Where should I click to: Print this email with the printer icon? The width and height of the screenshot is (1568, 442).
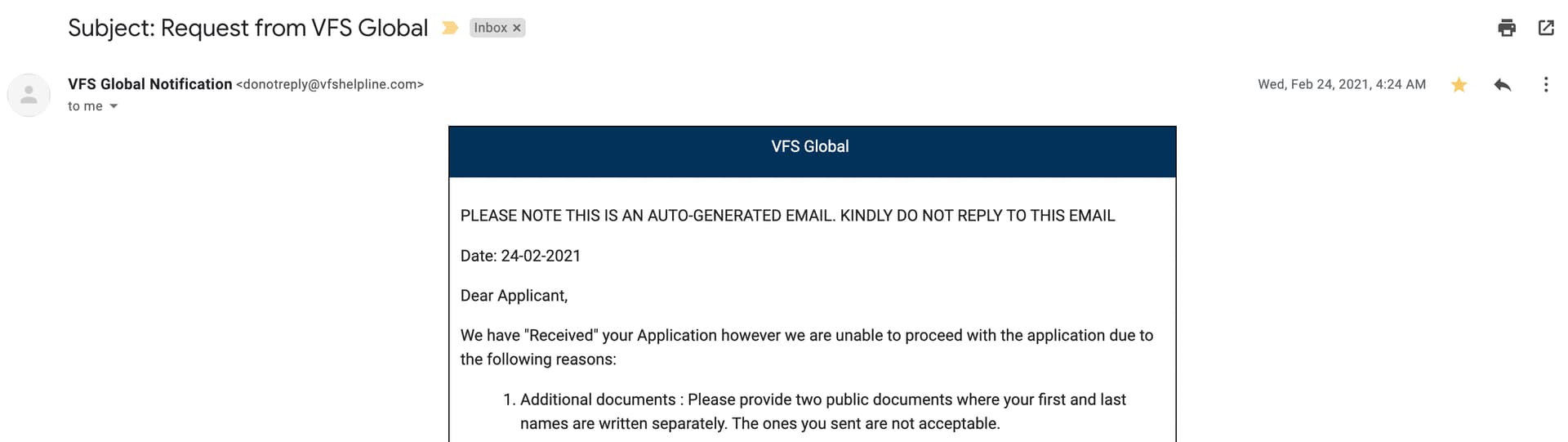tap(1507, 28)
